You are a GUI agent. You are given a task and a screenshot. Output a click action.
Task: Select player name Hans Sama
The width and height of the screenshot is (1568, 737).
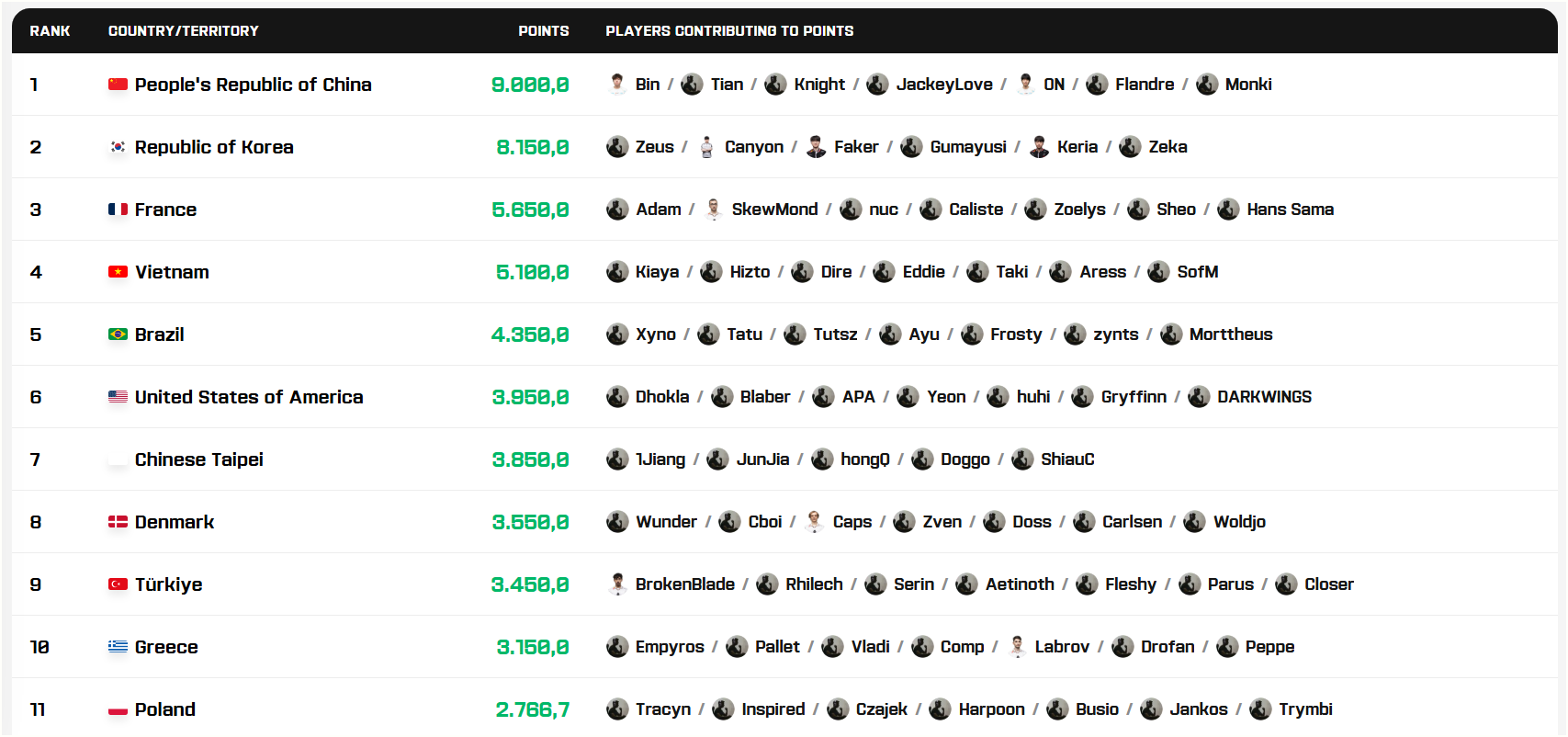point(1290,210)
